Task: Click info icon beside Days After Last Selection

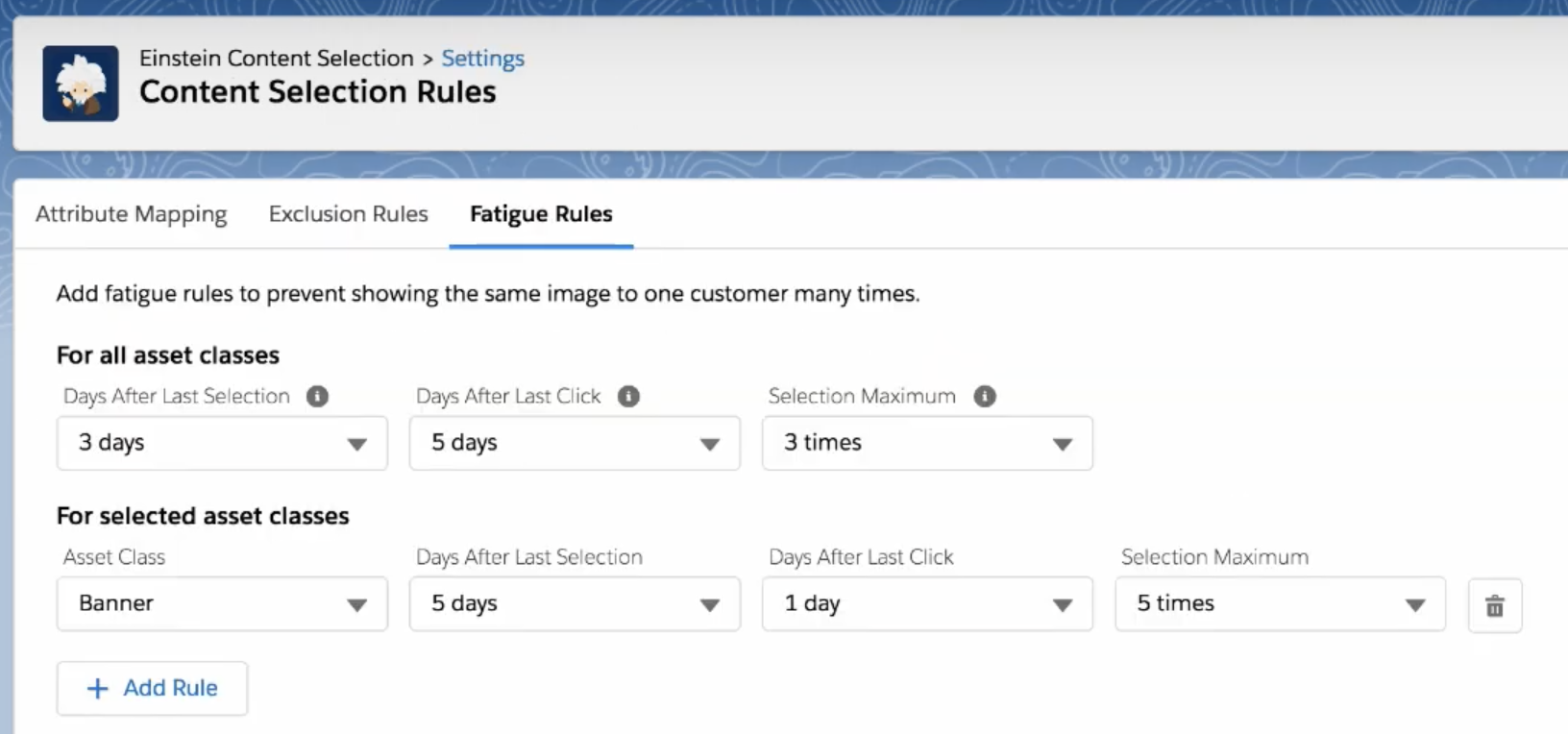Action: point(317,396)
